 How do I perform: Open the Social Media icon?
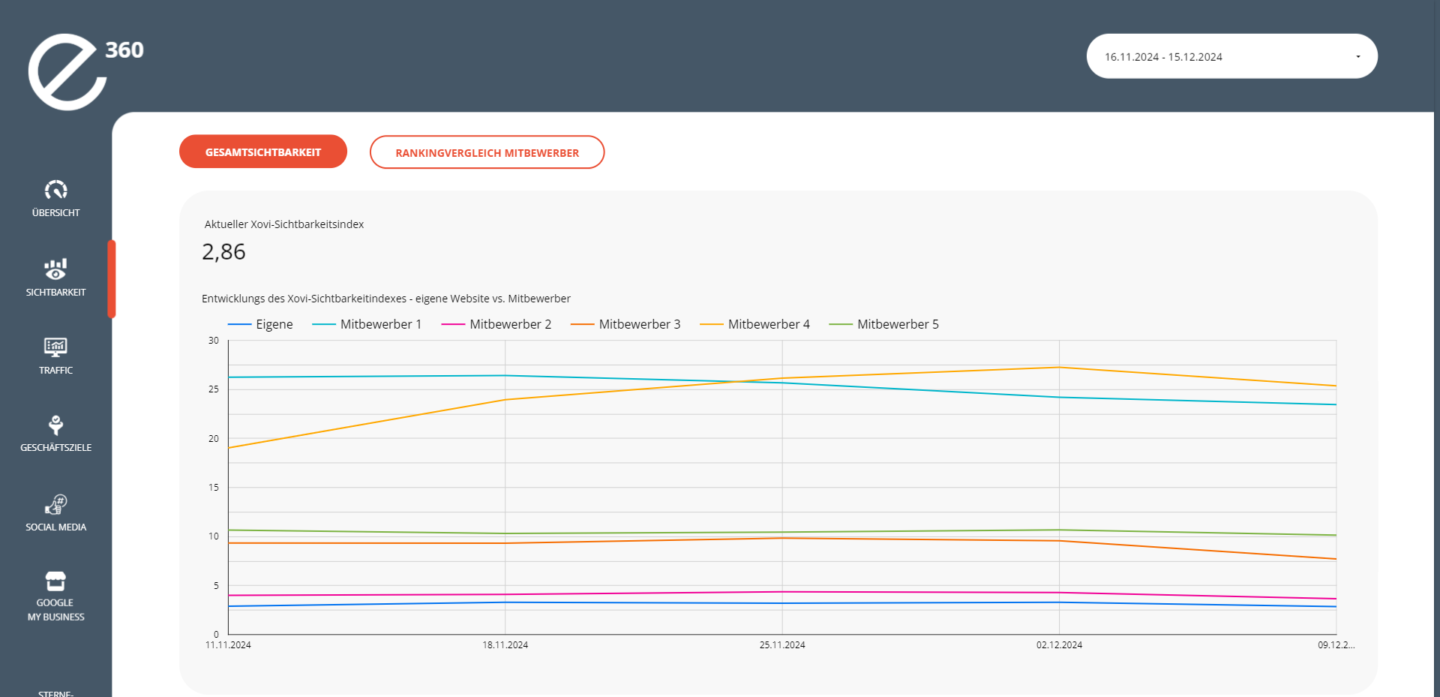click(56, 504)
